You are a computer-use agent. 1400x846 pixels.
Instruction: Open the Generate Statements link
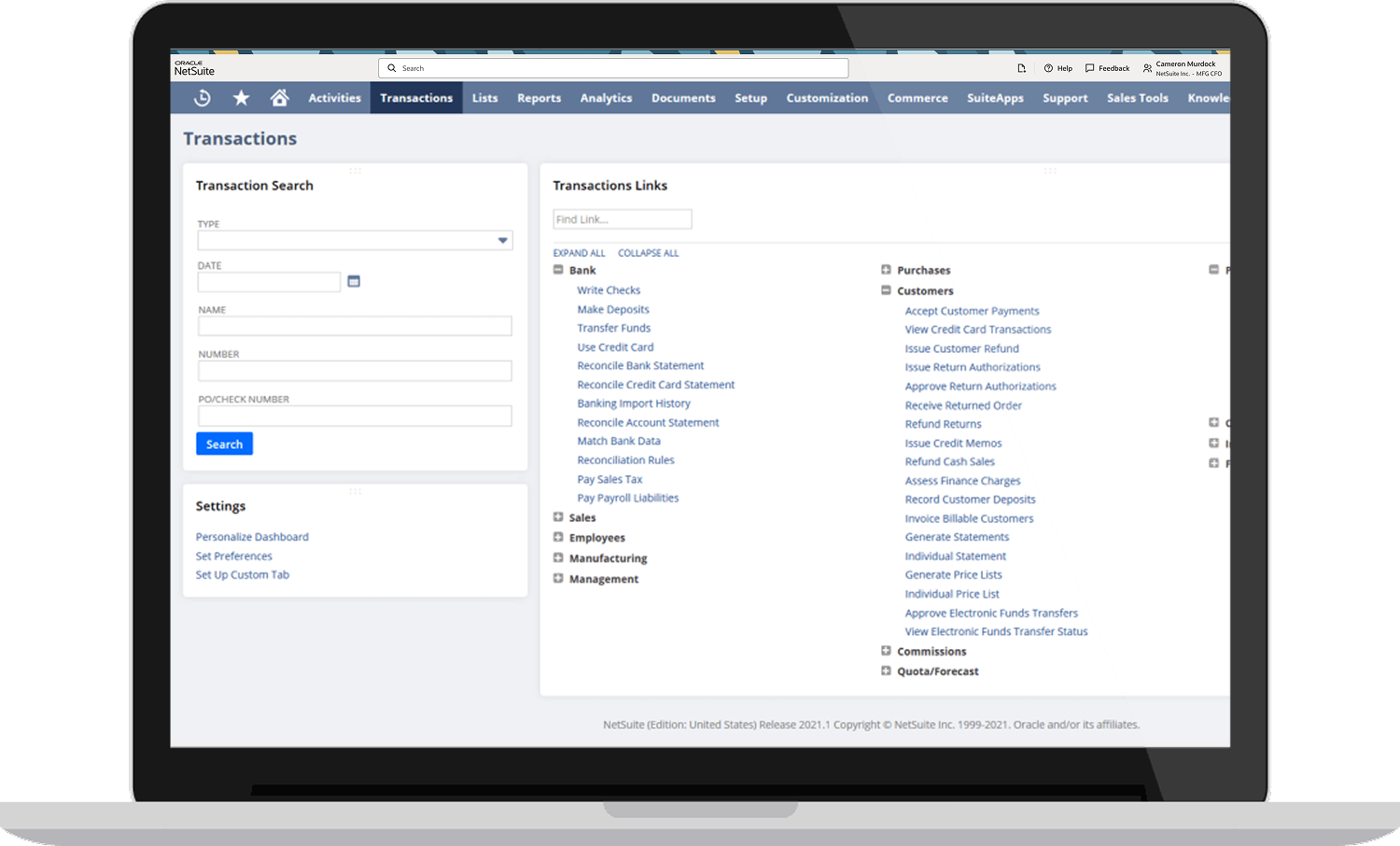(x=957, y=537)
